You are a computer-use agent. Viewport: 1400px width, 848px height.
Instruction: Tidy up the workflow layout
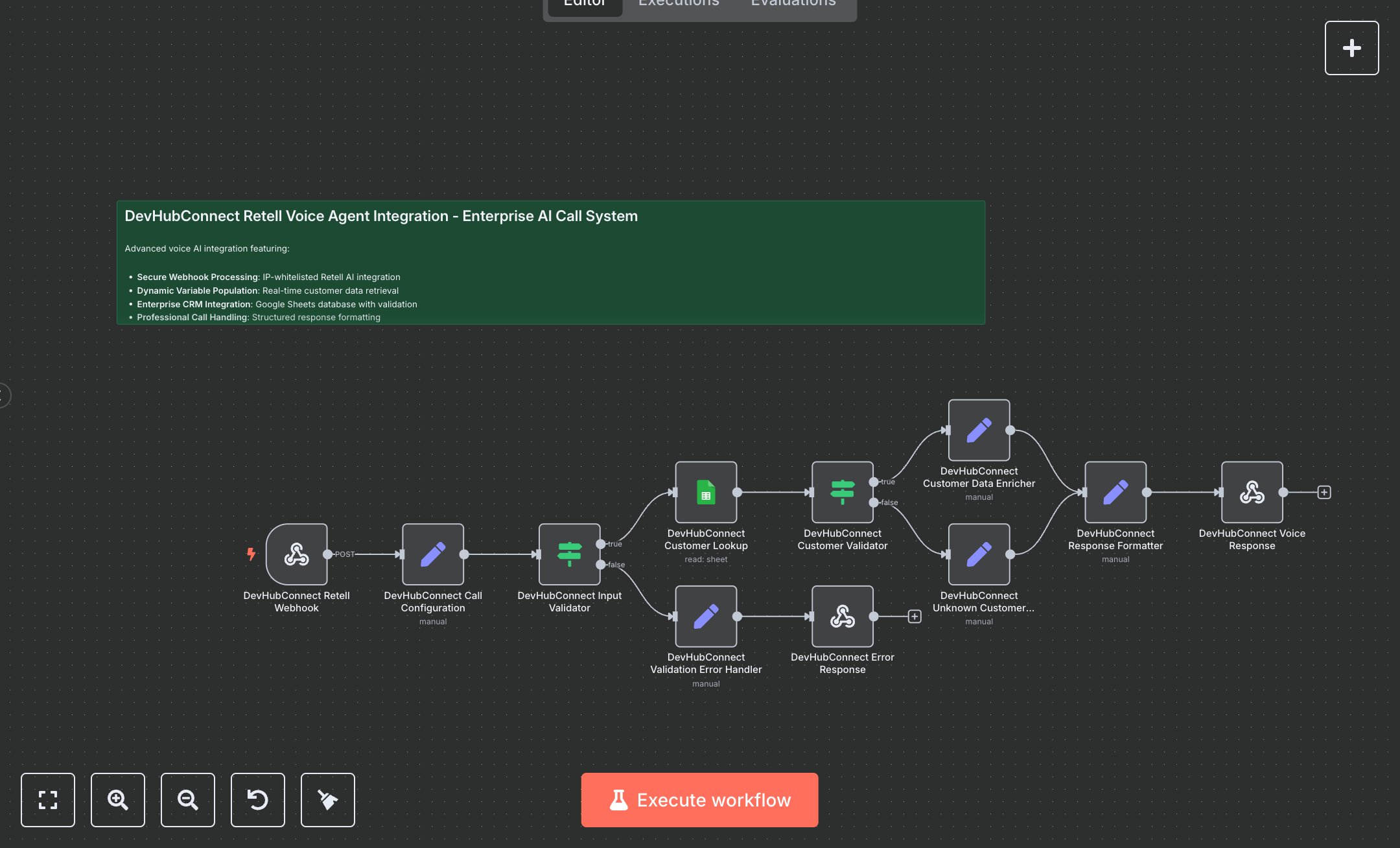coord(328,800)
